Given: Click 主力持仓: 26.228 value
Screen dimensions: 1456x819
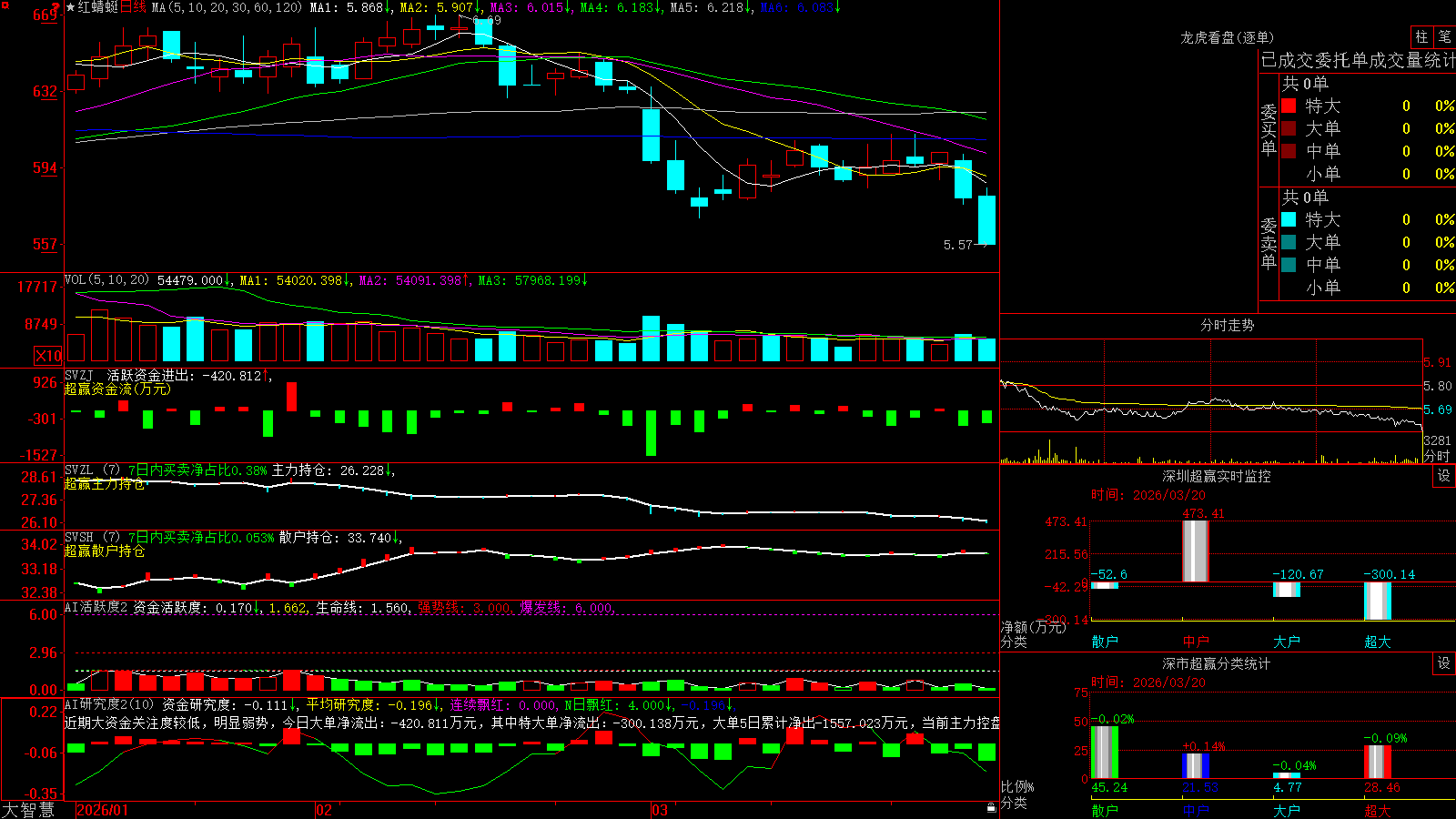Looking at the screenshot, I should (x=333, y=470).
